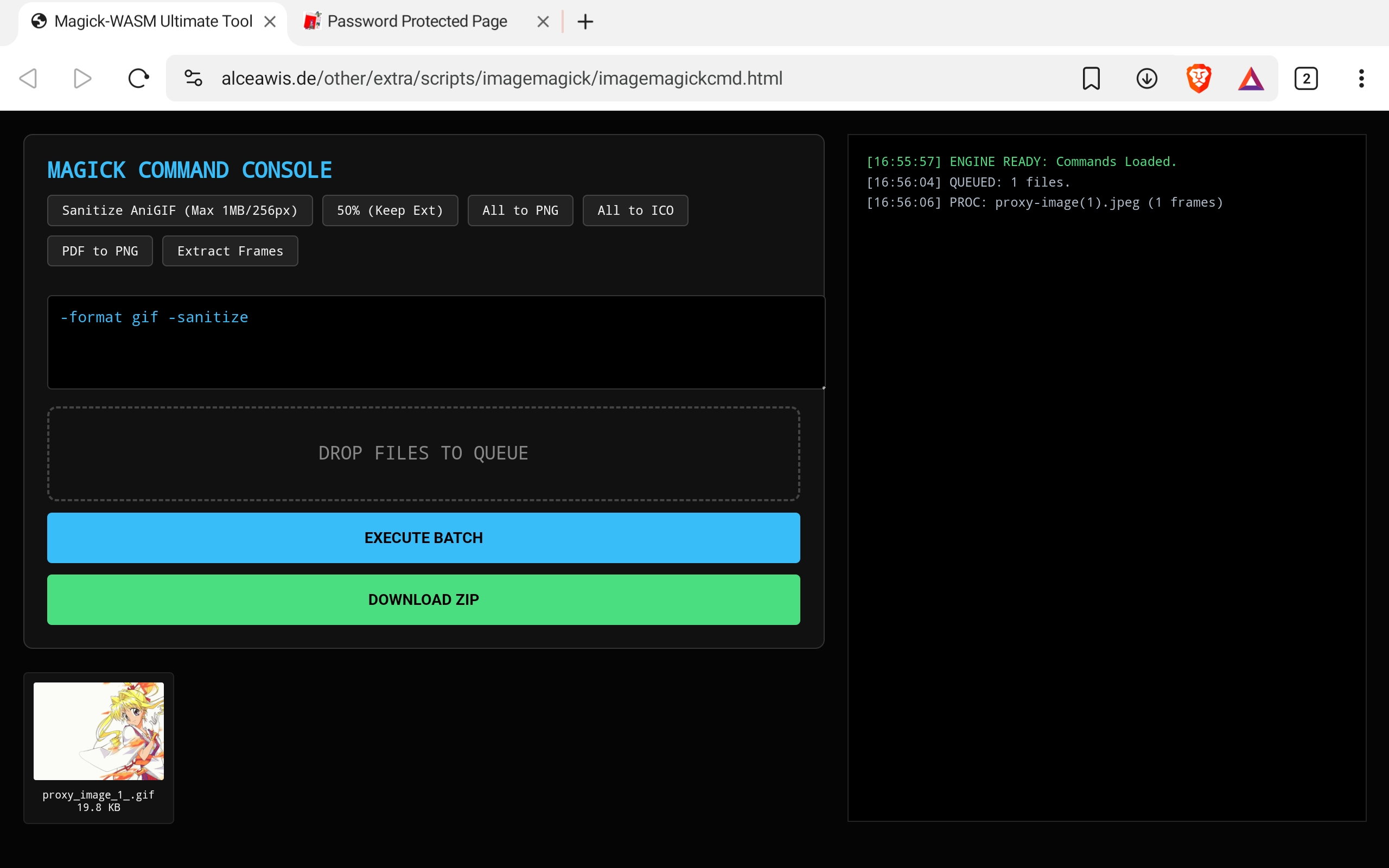
Task: Click the browser forward arrow
Action: pos(82,78)
